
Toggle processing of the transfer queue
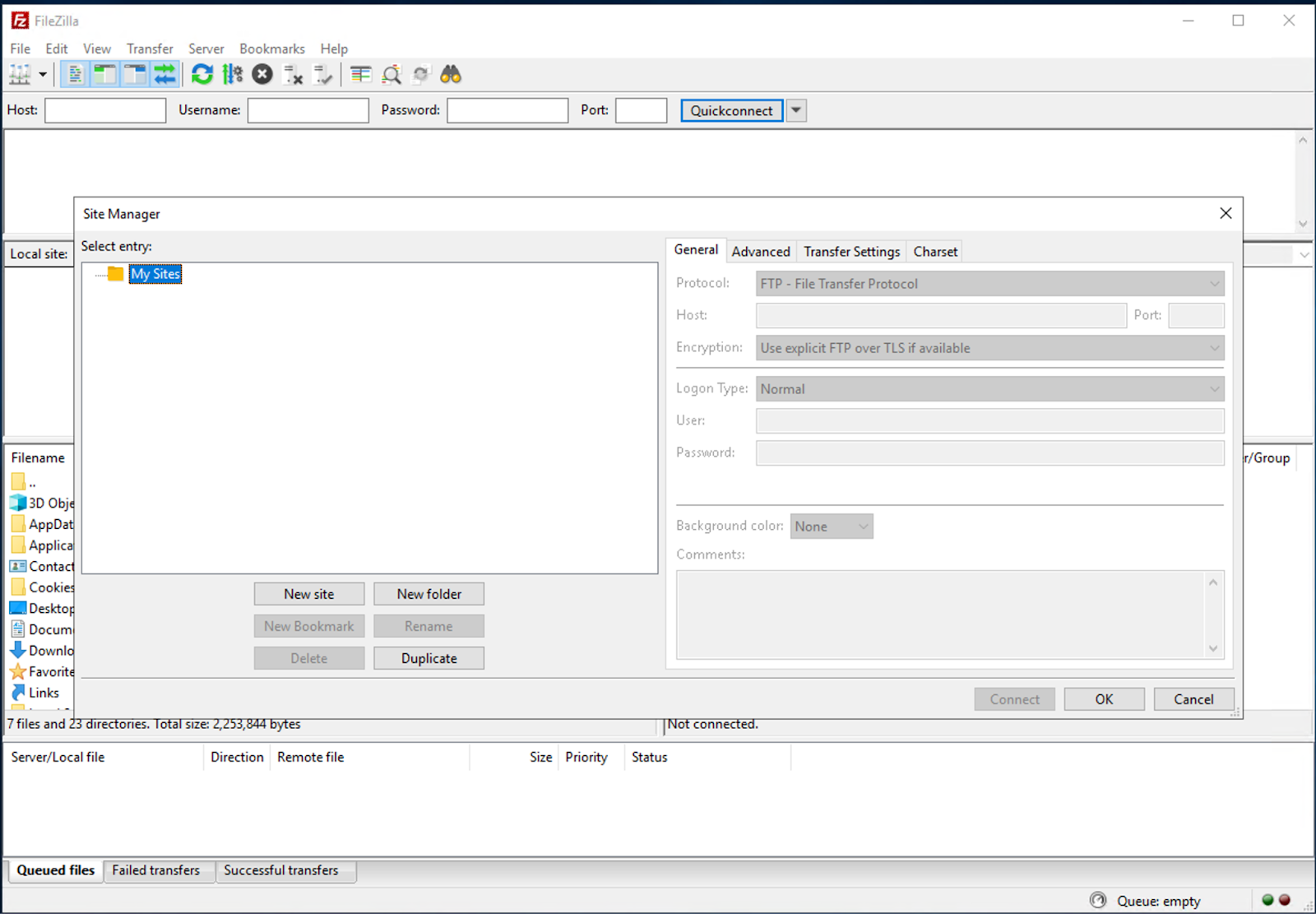point(233,75)
